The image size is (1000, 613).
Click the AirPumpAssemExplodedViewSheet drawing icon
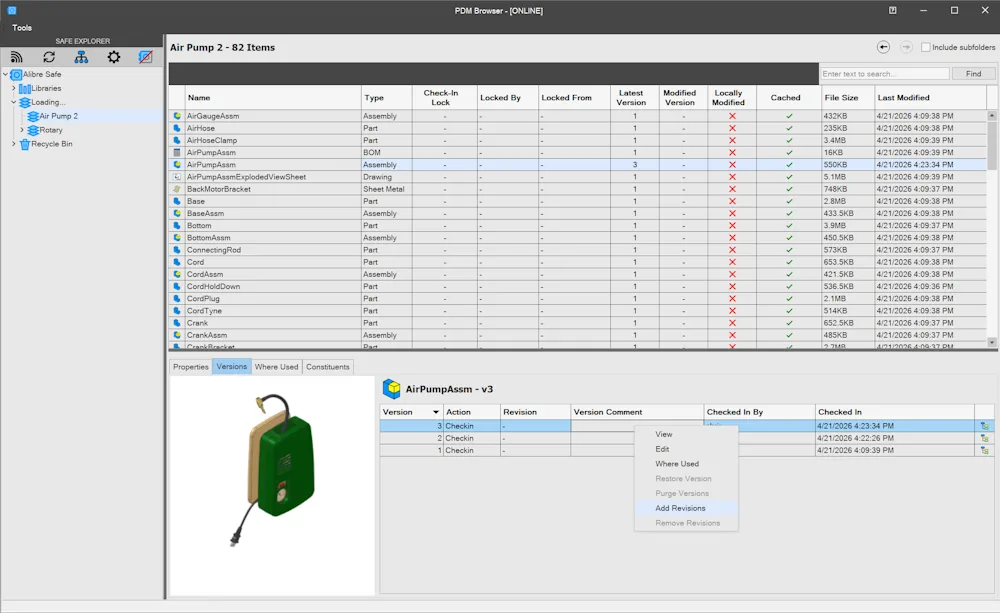click(177, 177)
